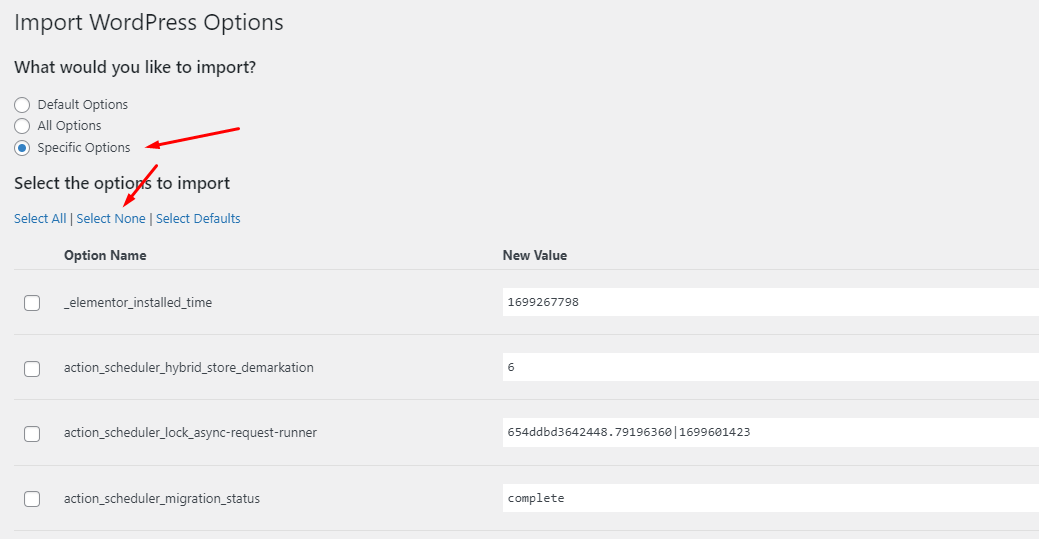1039x539 pixels.
Task: Enable the action_scheduler_lock_async-request-runner checkbox
Action: pos(32,434)
